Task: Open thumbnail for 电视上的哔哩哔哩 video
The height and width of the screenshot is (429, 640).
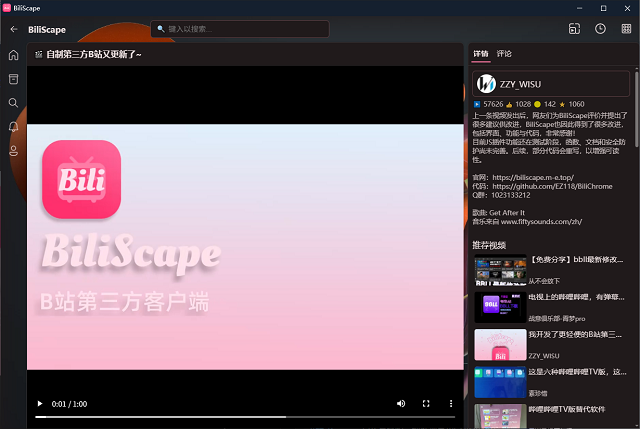Action: point(500,307)
